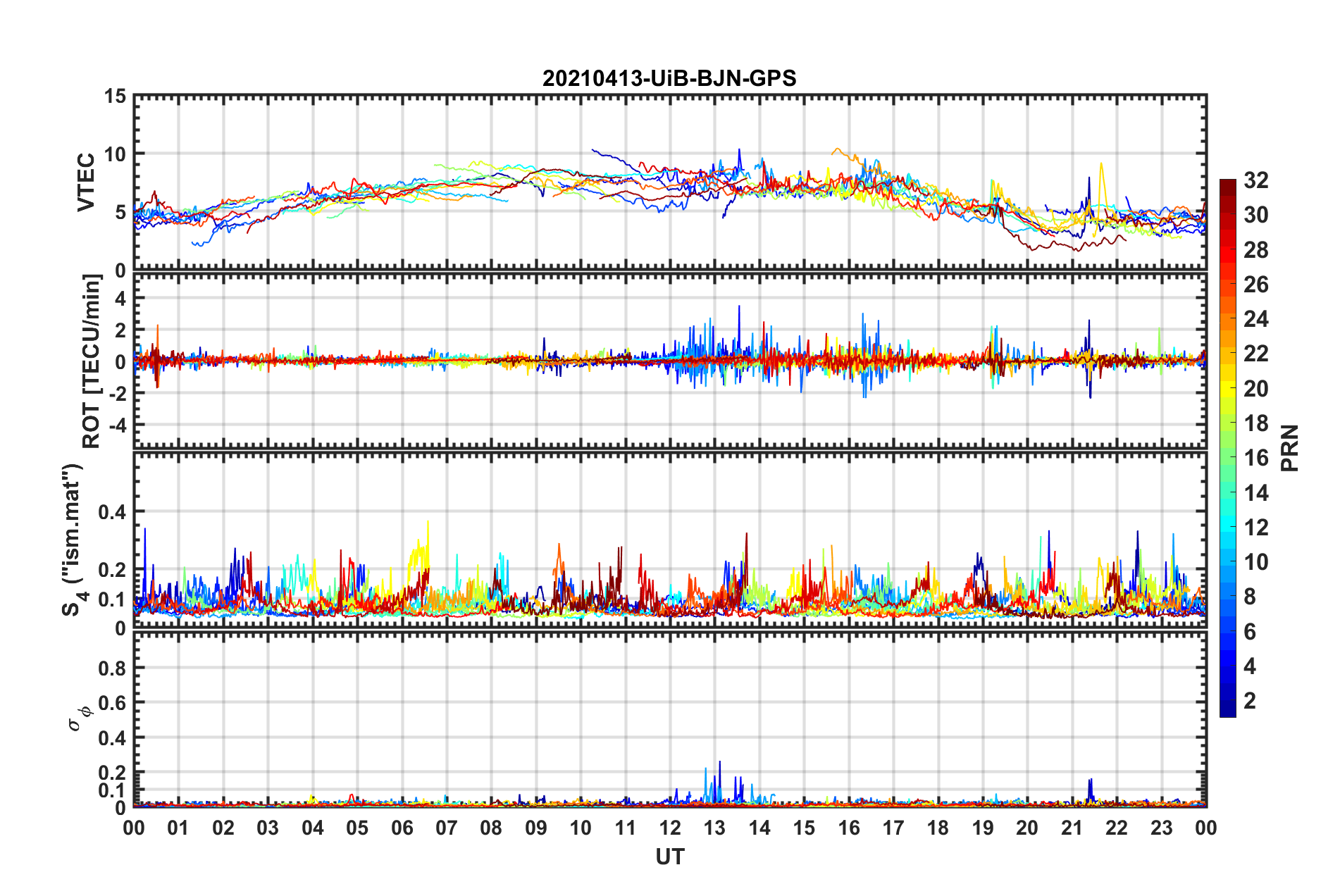Click colorbar tick label "2"
This screenshot has height=896, width=1340.
click(x=1250, y=701)
